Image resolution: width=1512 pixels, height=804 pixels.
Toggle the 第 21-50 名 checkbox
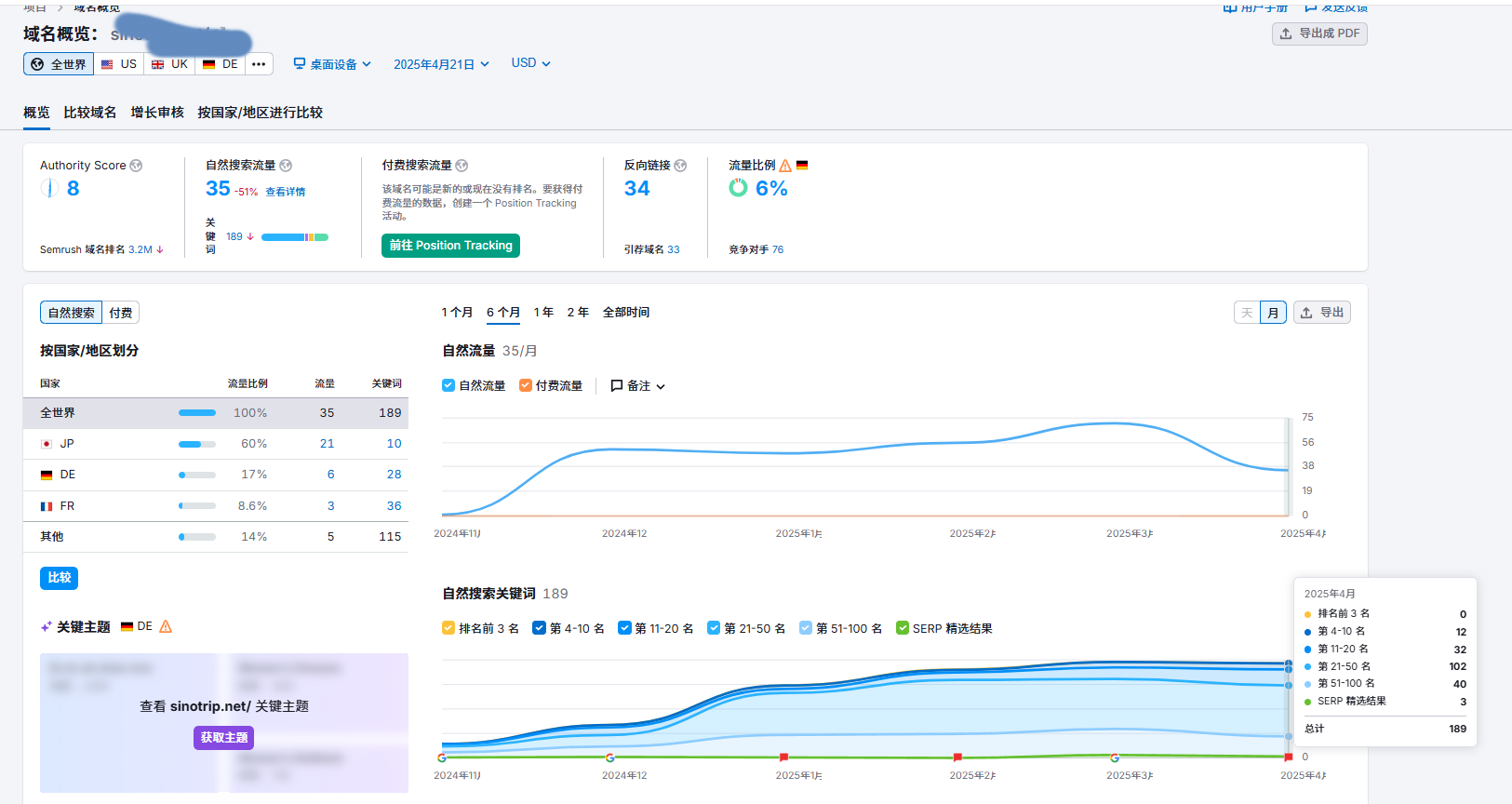click(714, 628)
